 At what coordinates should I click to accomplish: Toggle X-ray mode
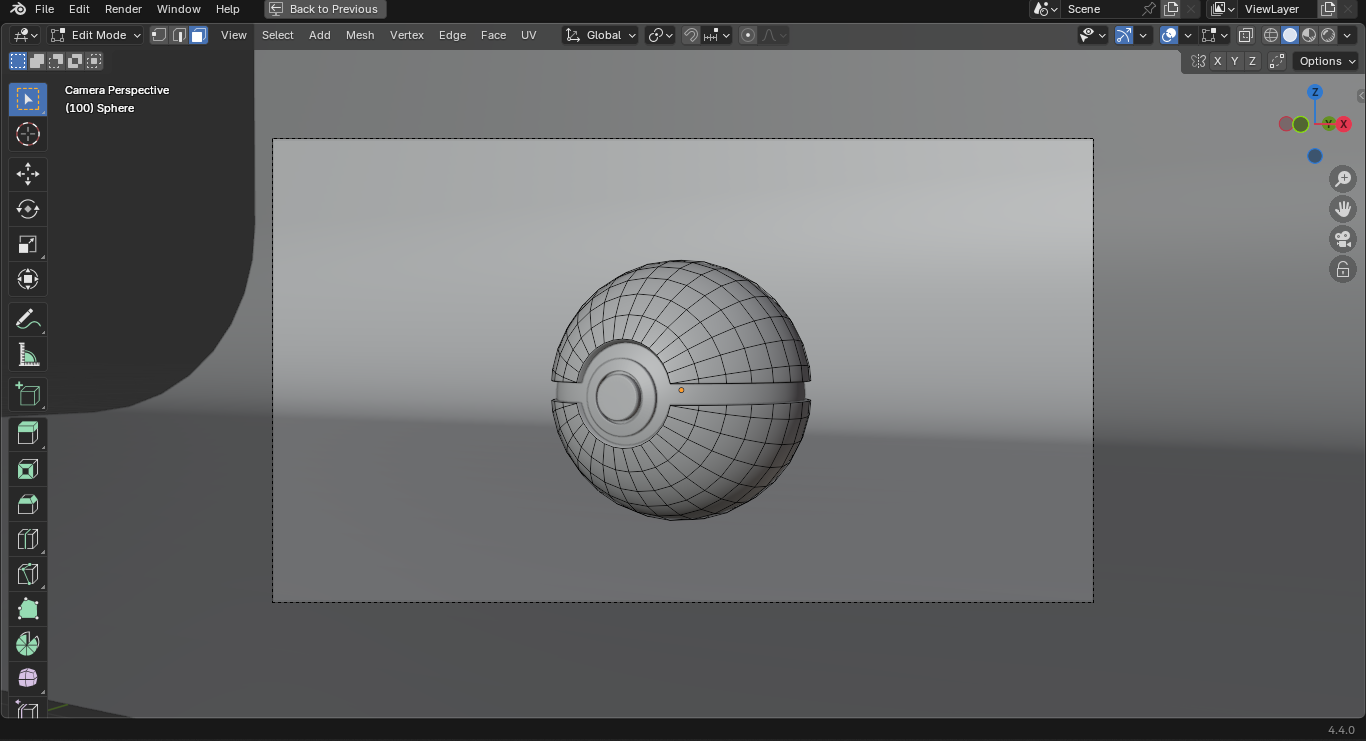tap(1246, 35)
